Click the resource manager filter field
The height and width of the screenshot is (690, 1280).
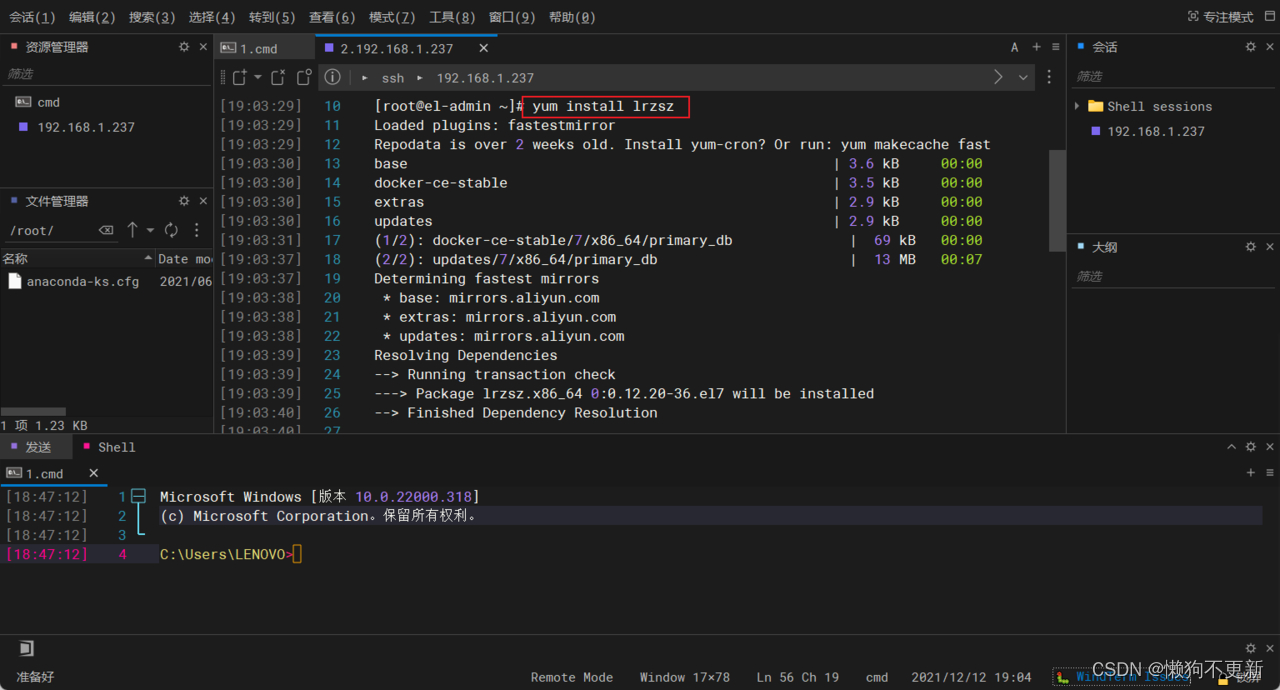pyautogui.click(x=106, y=74)
